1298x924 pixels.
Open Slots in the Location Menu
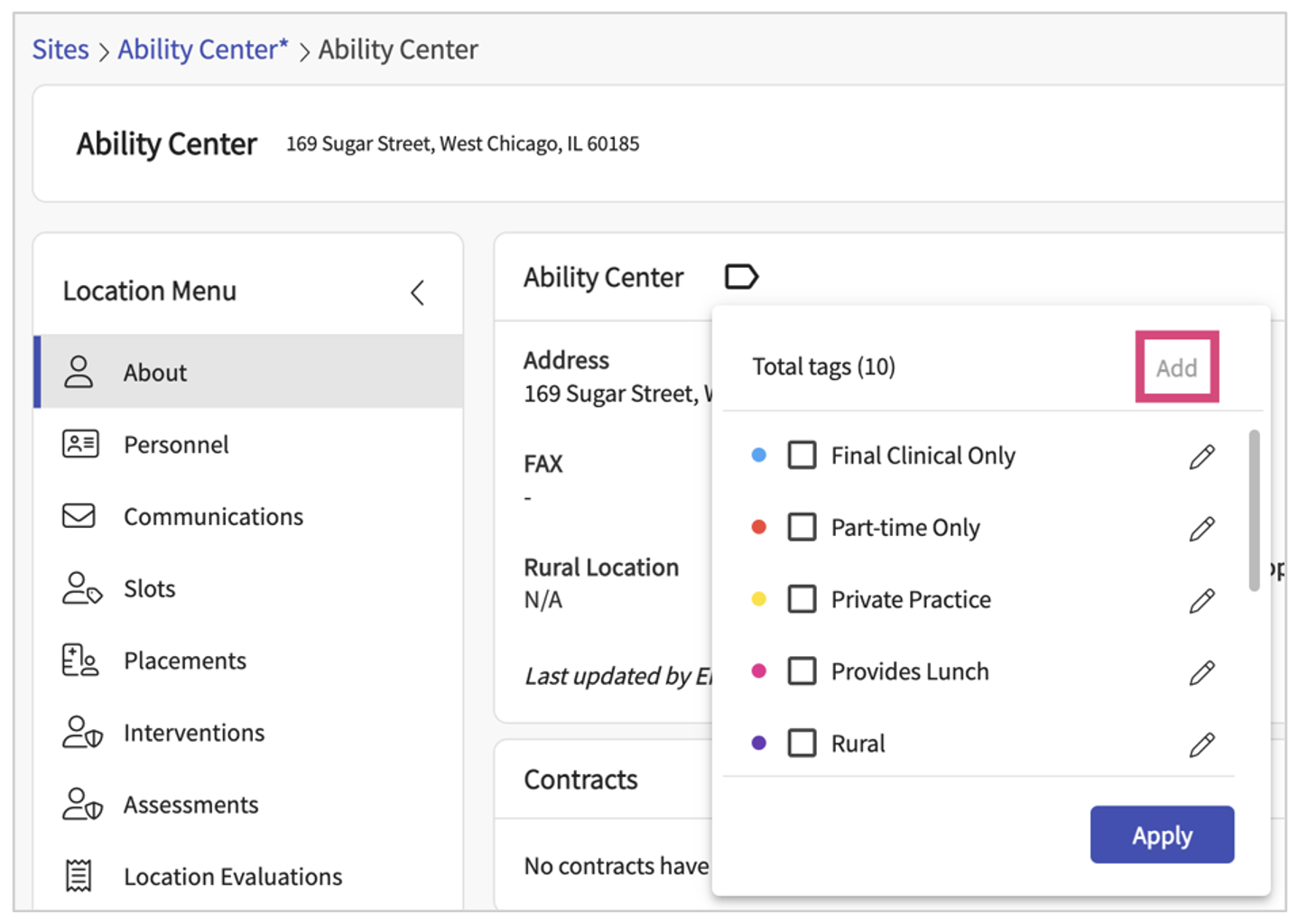tap(149, 588)
